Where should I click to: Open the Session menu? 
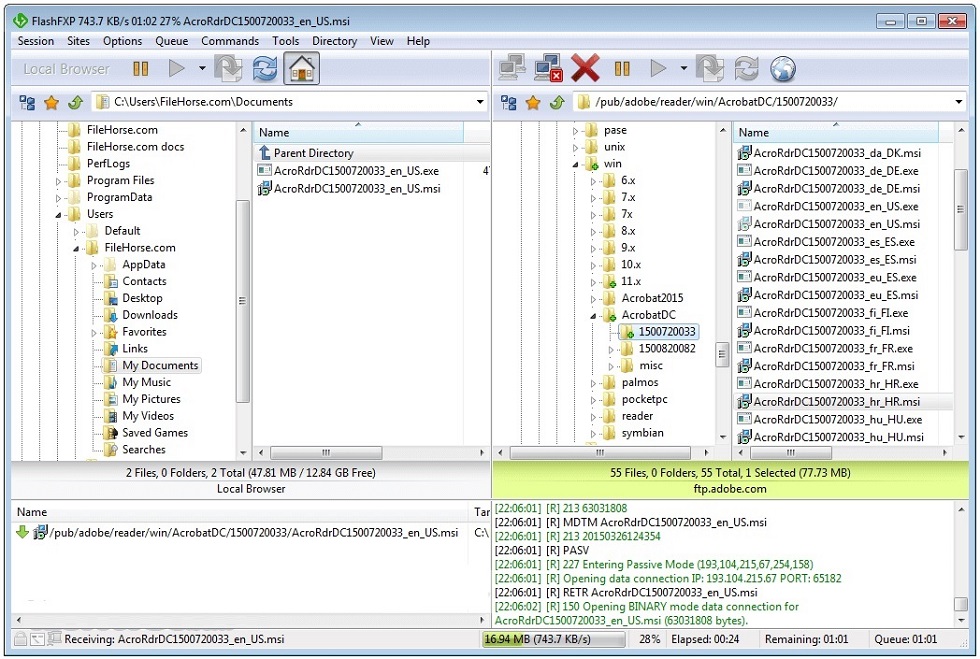(36, 41)
